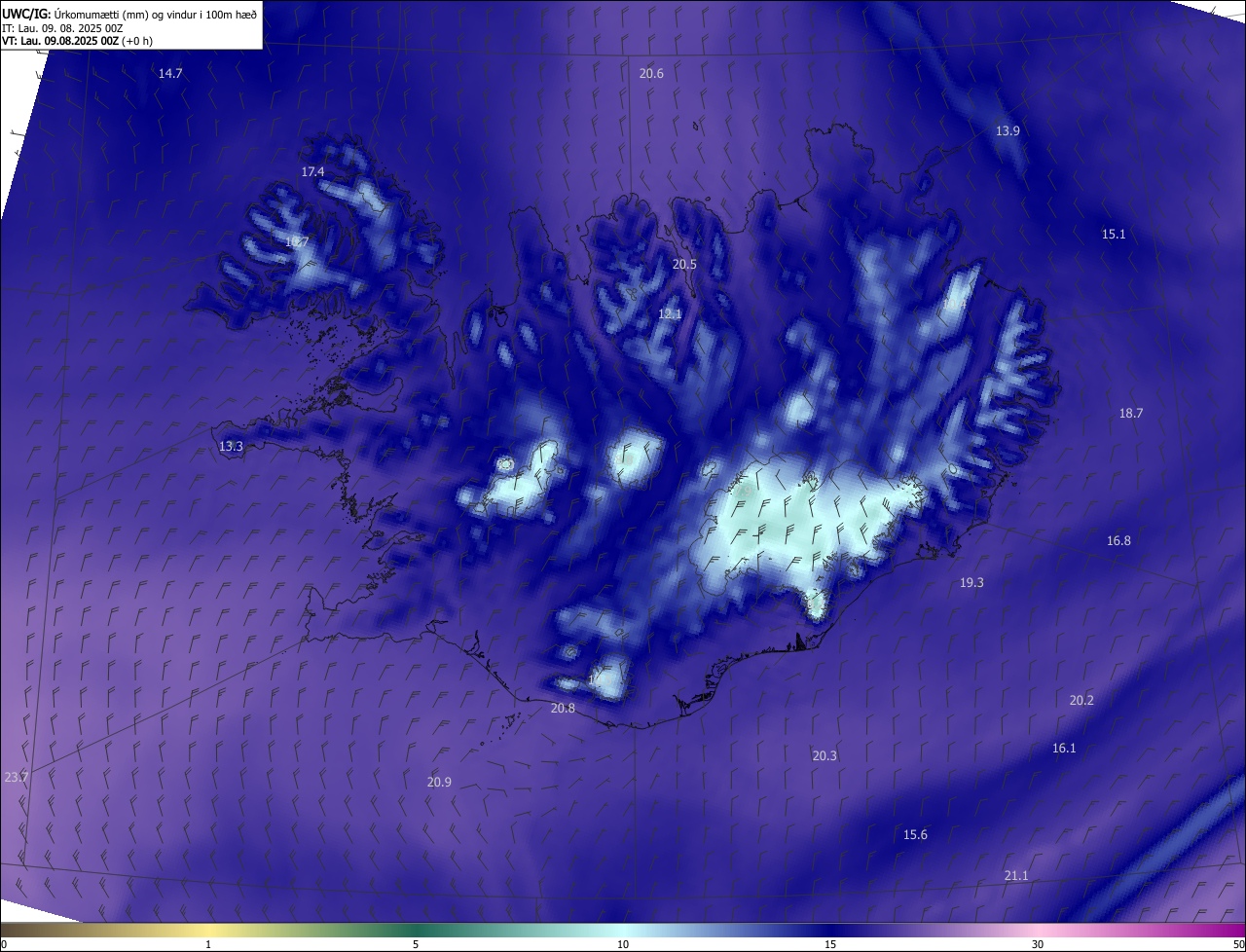Click the 'IT: Lau. 09. 08. 2025 00Z' line
The width and height of the screenshot is (1246, 952).
coord(62,28)
